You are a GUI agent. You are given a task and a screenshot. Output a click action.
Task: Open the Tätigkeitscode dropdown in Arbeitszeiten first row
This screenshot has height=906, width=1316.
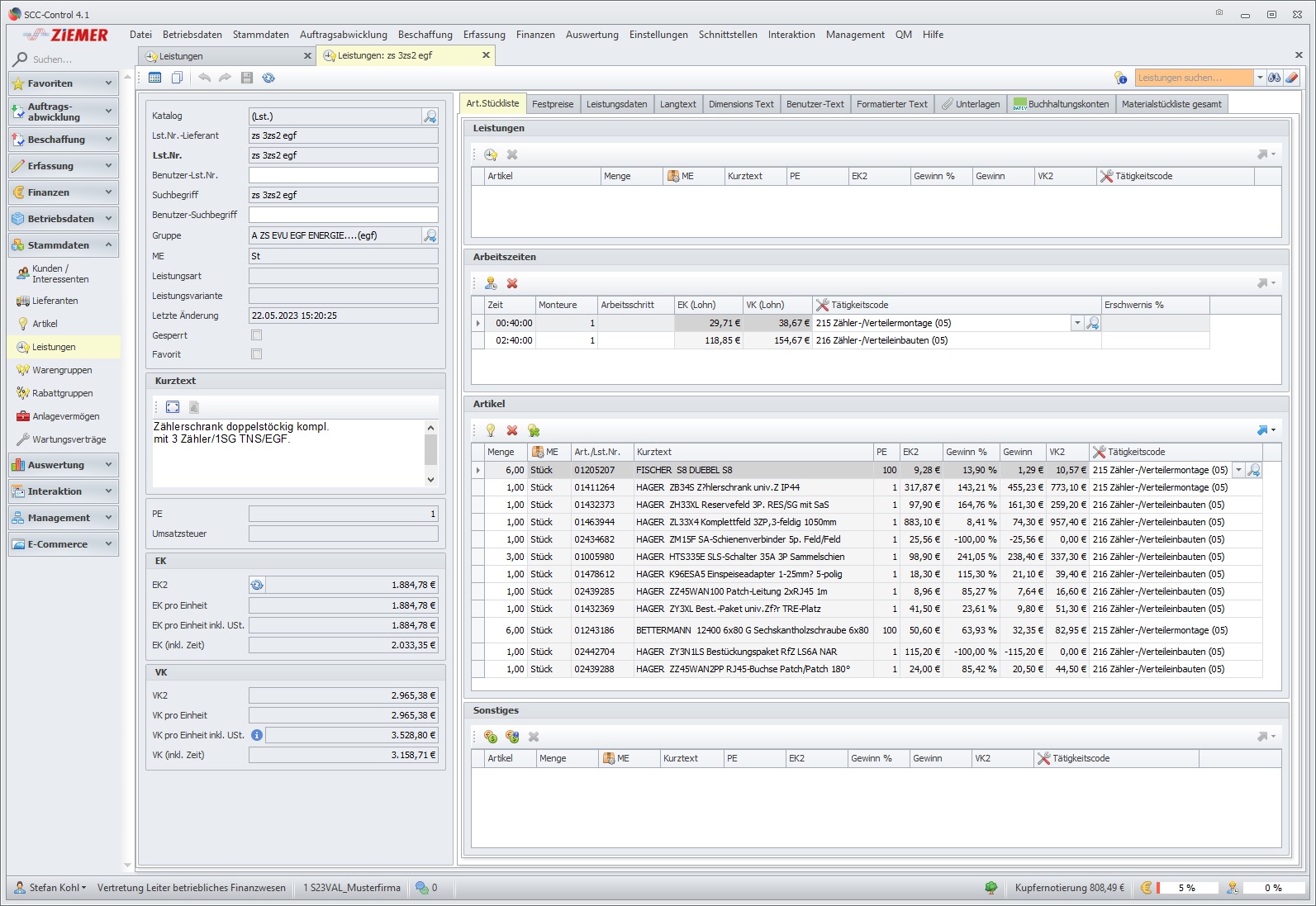point(1077,323)
